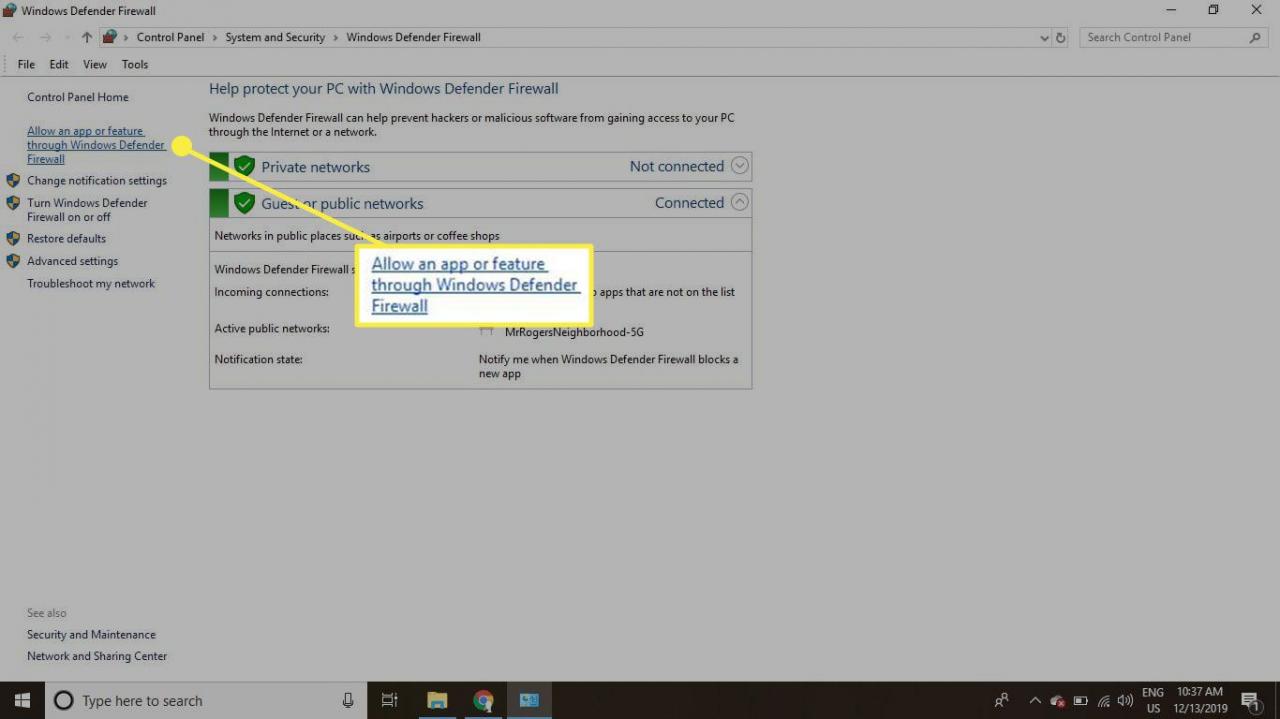Minimize the Windows Defender Firewall window
Screen dimensions: 1280x719
click(1170, 10)
